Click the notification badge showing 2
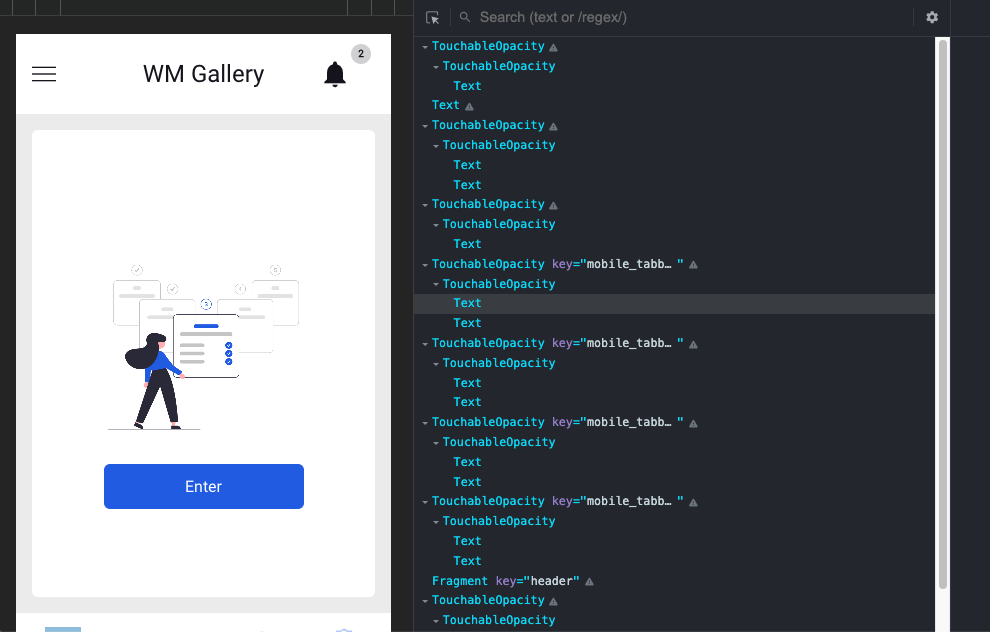 (x=361, y=54)
